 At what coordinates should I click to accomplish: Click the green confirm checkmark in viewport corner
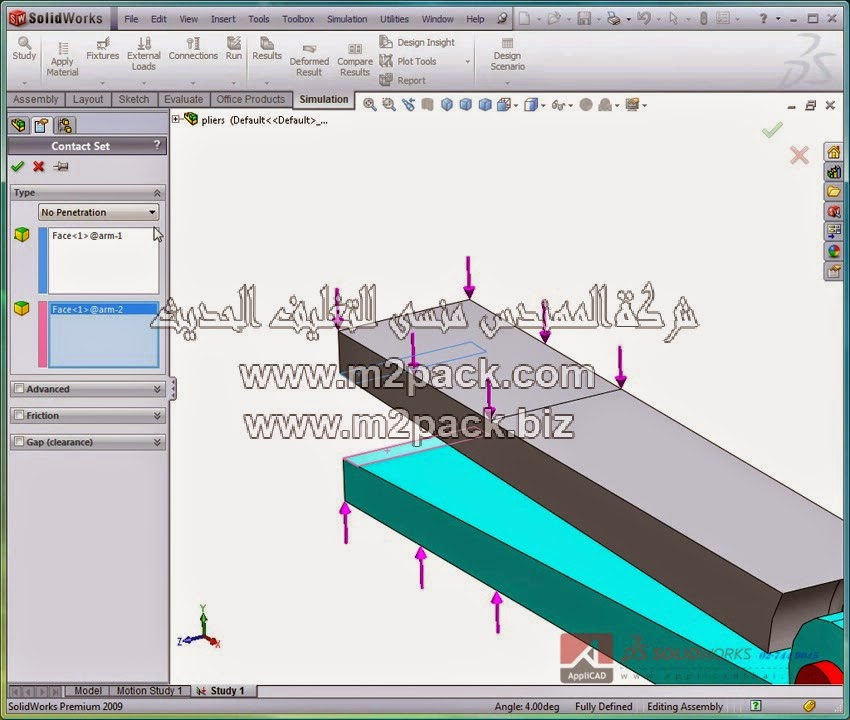pos(772,130)
